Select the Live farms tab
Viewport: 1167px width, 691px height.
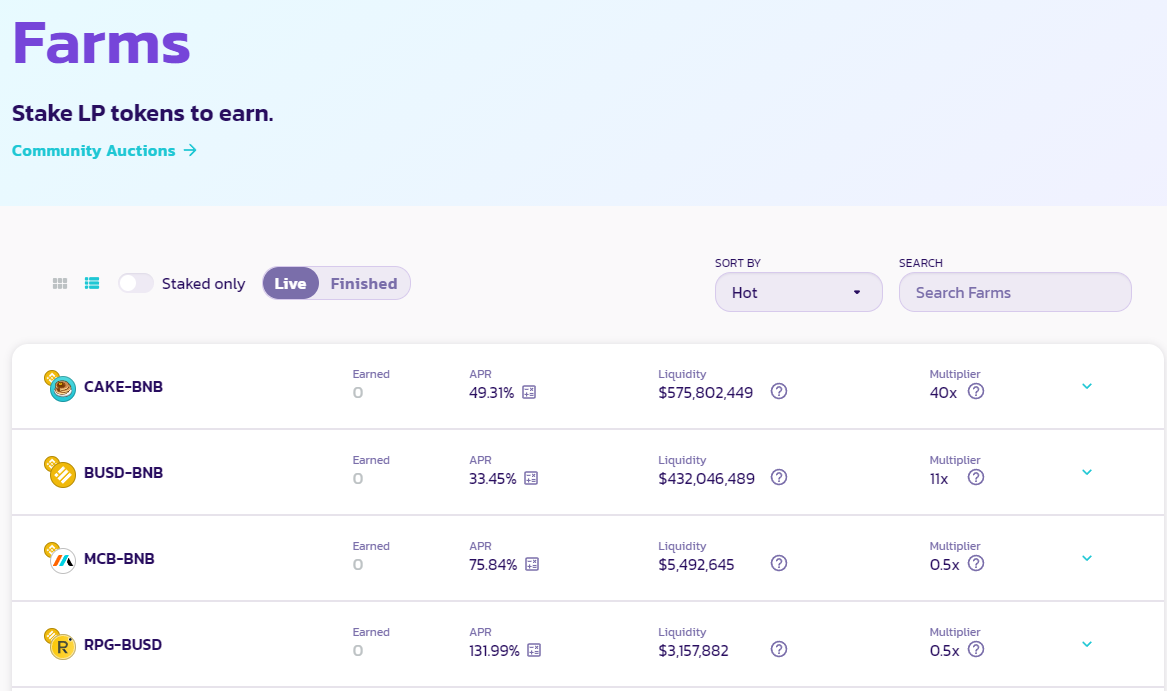coord(290,284)
